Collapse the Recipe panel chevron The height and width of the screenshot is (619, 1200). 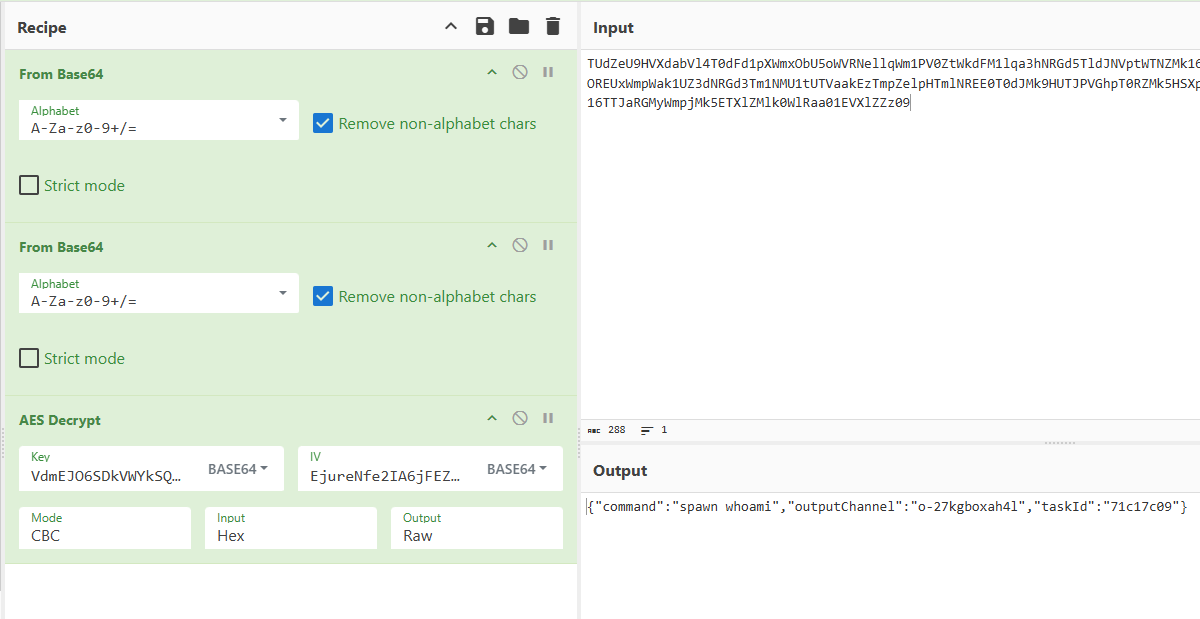[x=451, y=27]
